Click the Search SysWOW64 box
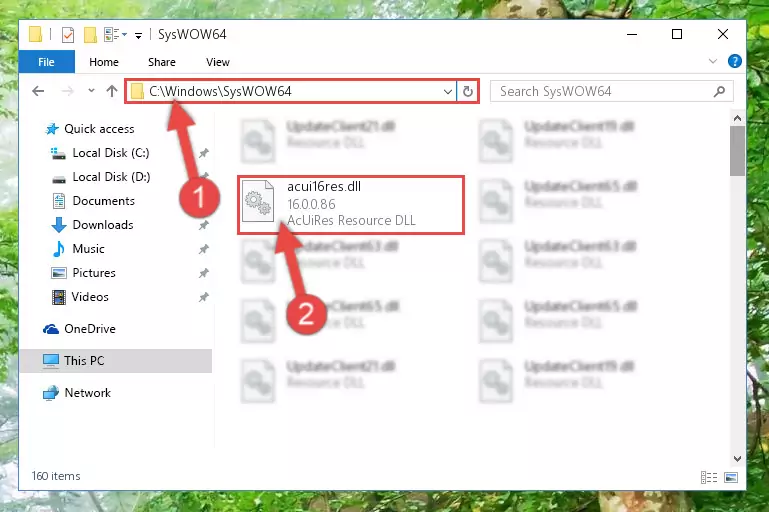Viewport: 769px width, 512px height. click(x=612, y=91)
